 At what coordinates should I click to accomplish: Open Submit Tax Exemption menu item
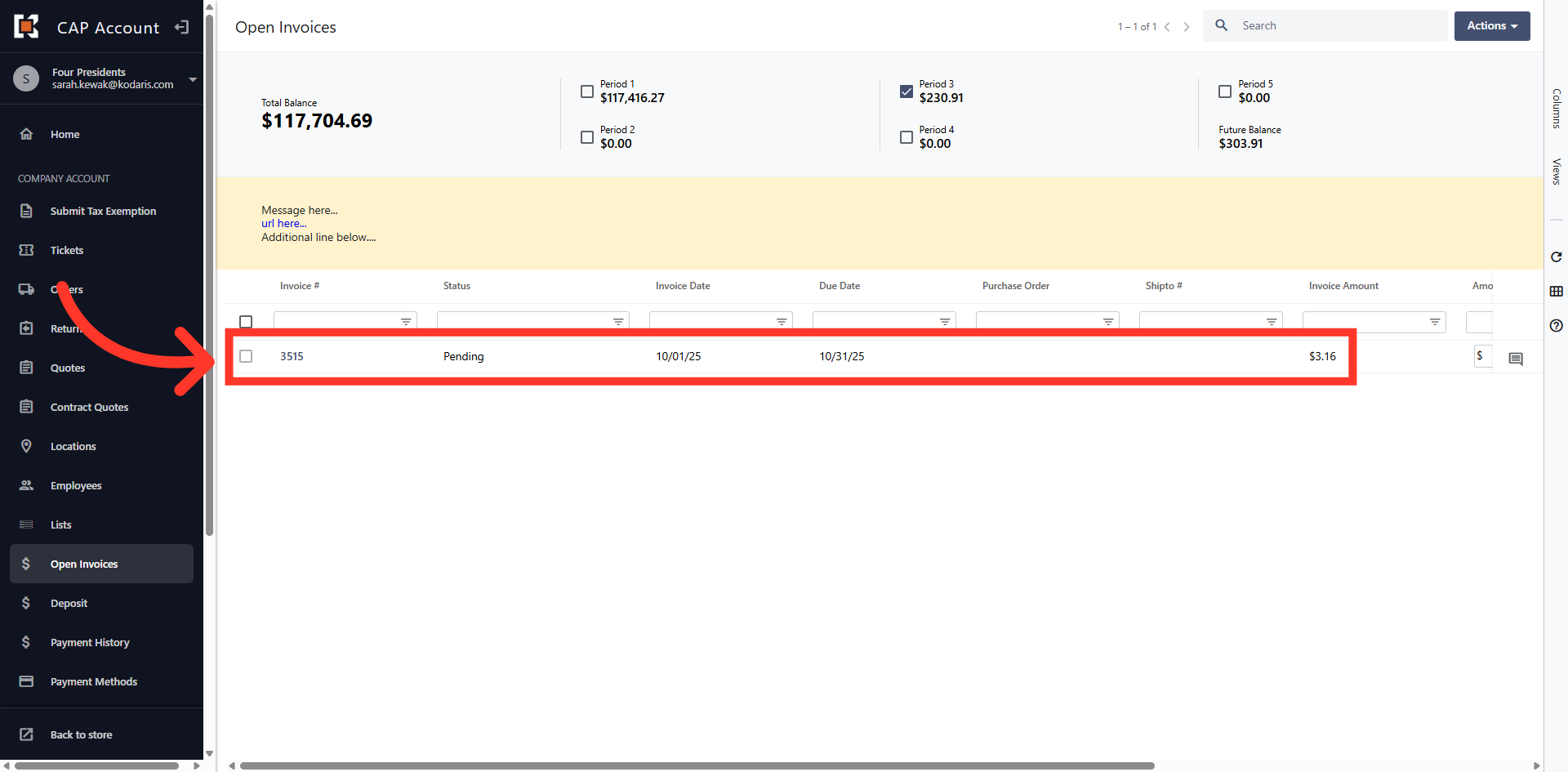[x=101, y=211]
